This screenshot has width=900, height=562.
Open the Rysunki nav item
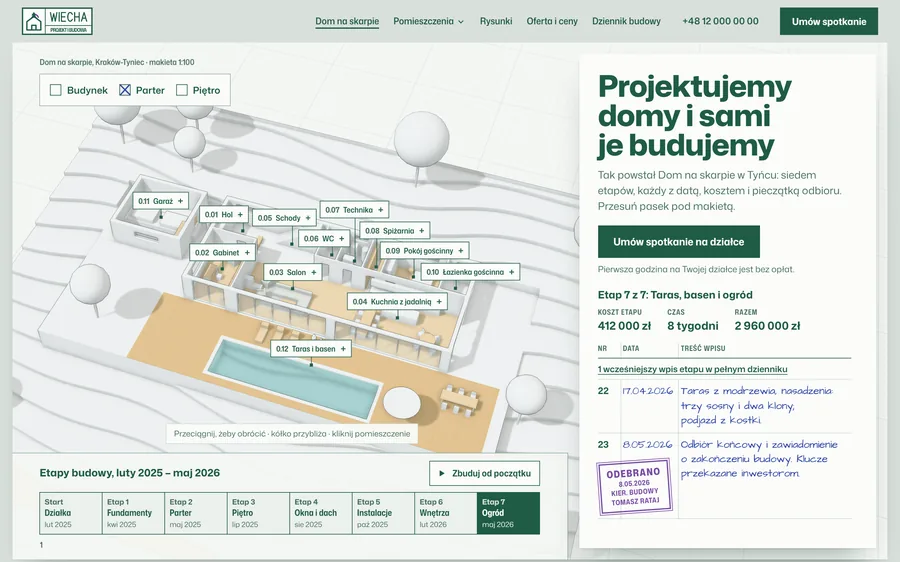coord(496,21)
